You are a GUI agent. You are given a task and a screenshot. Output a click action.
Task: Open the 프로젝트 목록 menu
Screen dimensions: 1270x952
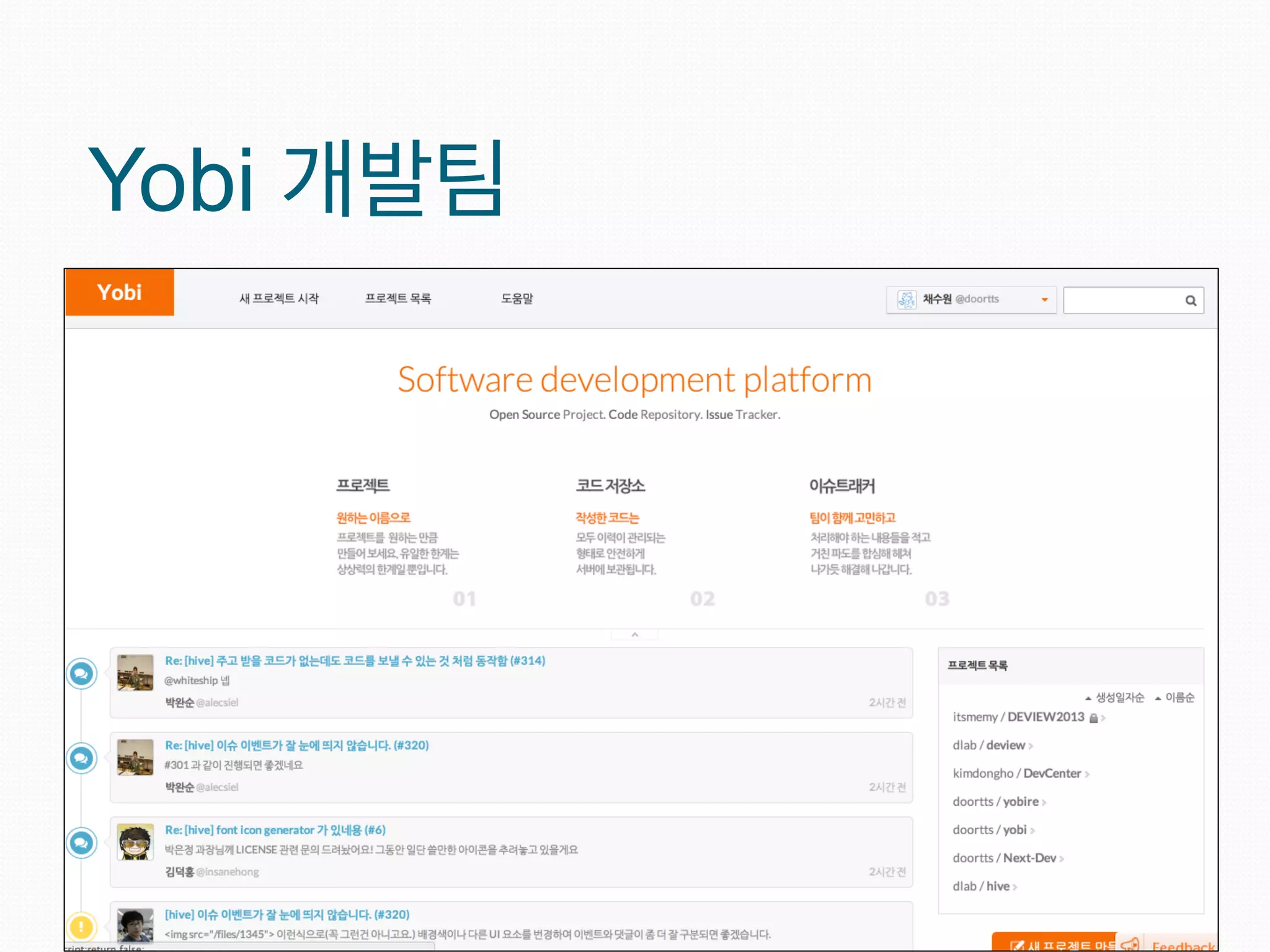[x=397, y=299]
